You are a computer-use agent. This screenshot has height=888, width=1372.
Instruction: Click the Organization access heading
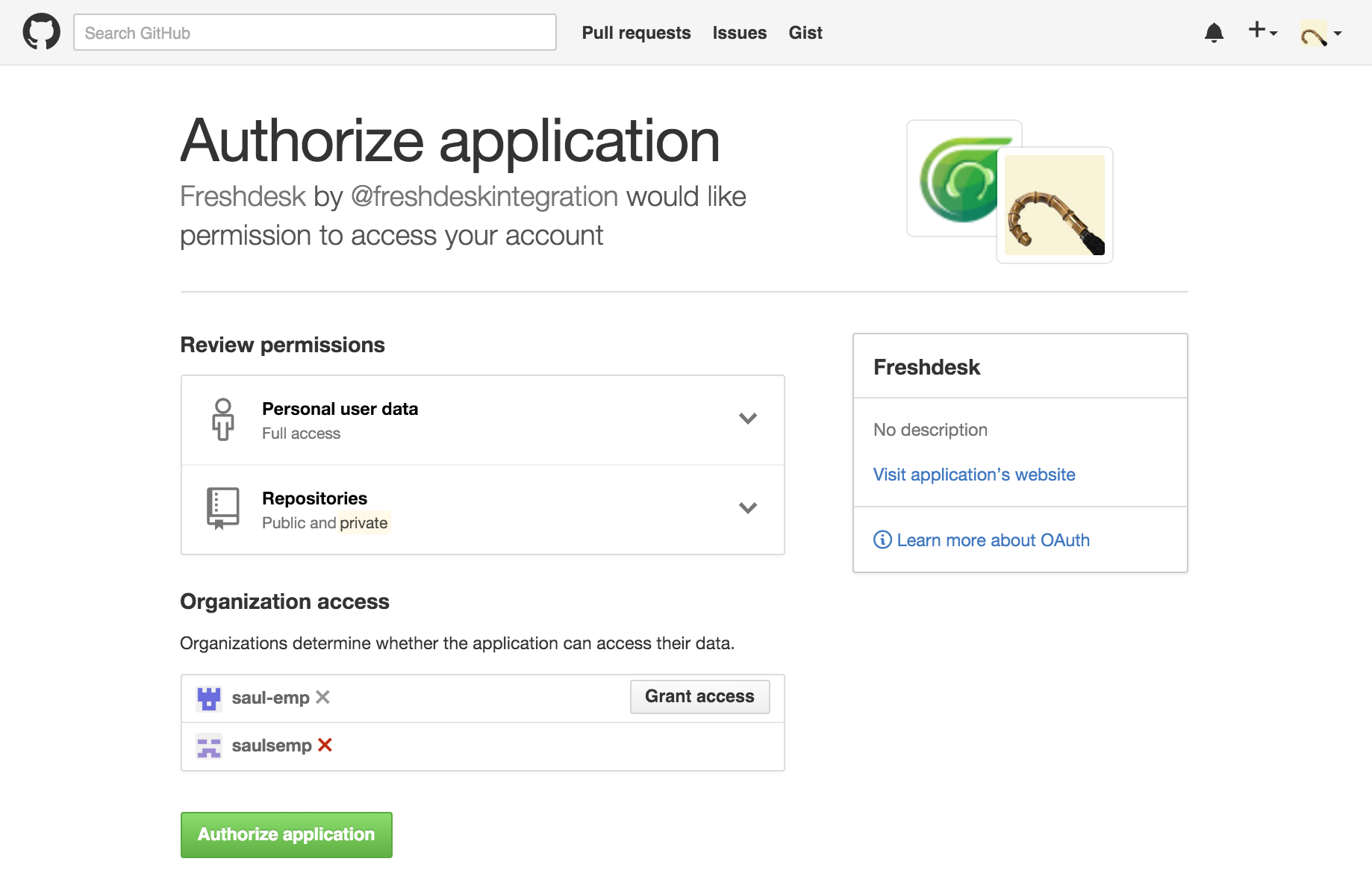click(x=284, y=601)
